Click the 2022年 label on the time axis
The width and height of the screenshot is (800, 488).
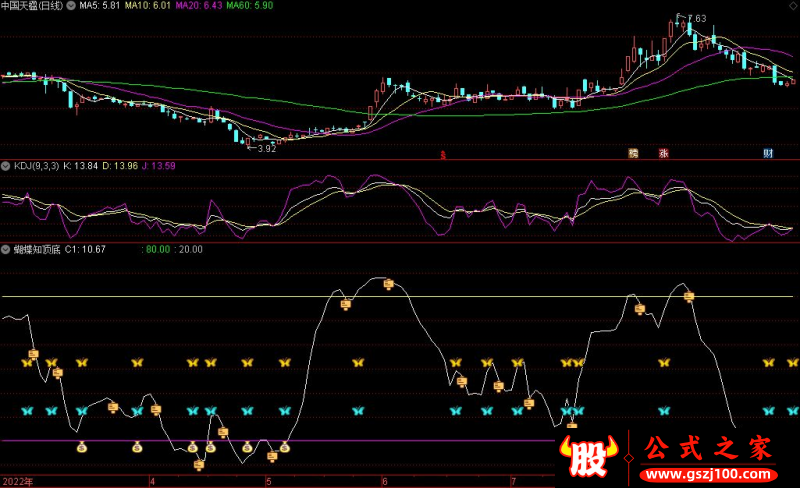pos(17,481)
